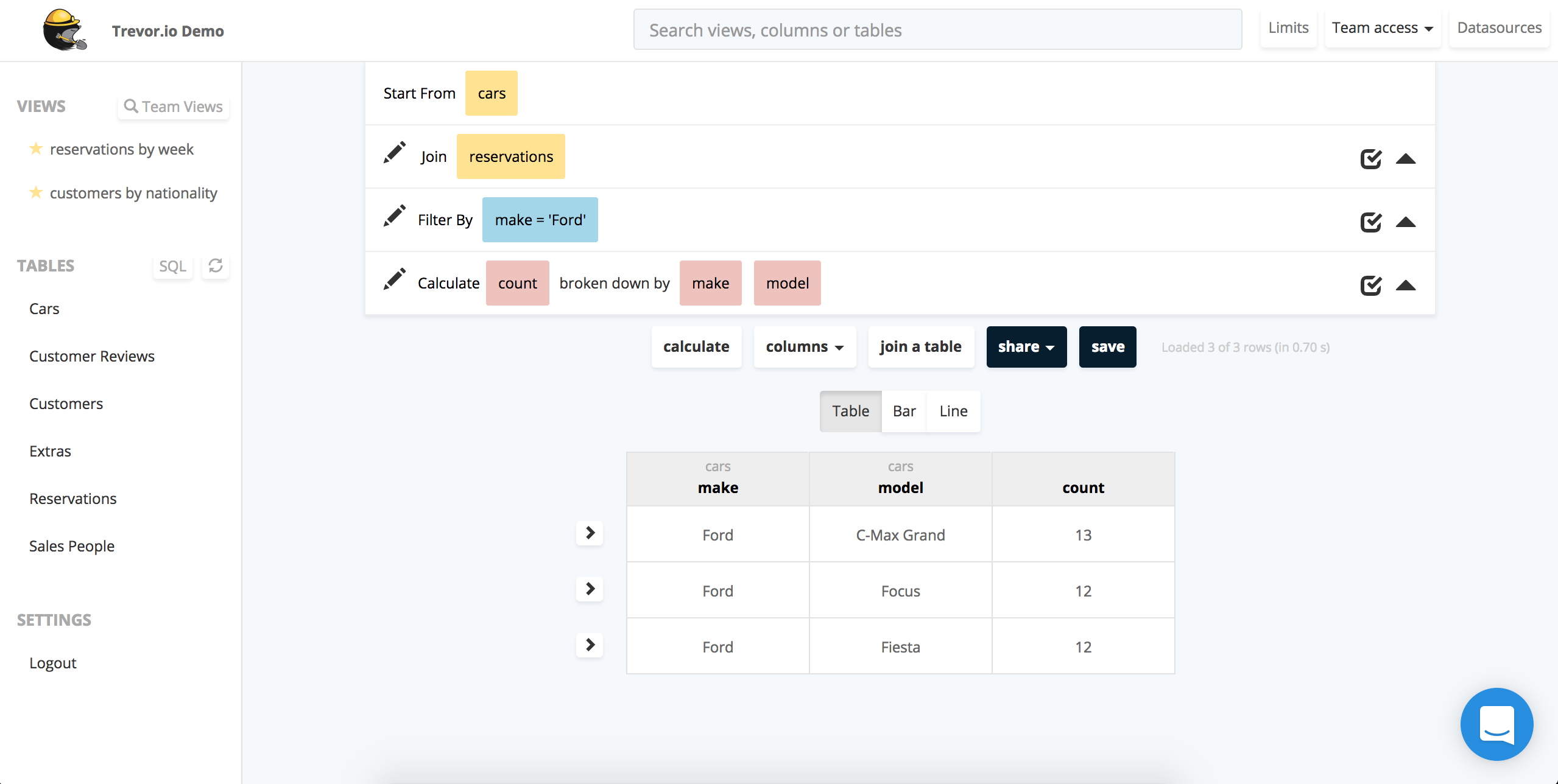Open the chat support bubble
Viewport: 1558px width, 784px height.
pyautogui.click(x=1496, y=724)
